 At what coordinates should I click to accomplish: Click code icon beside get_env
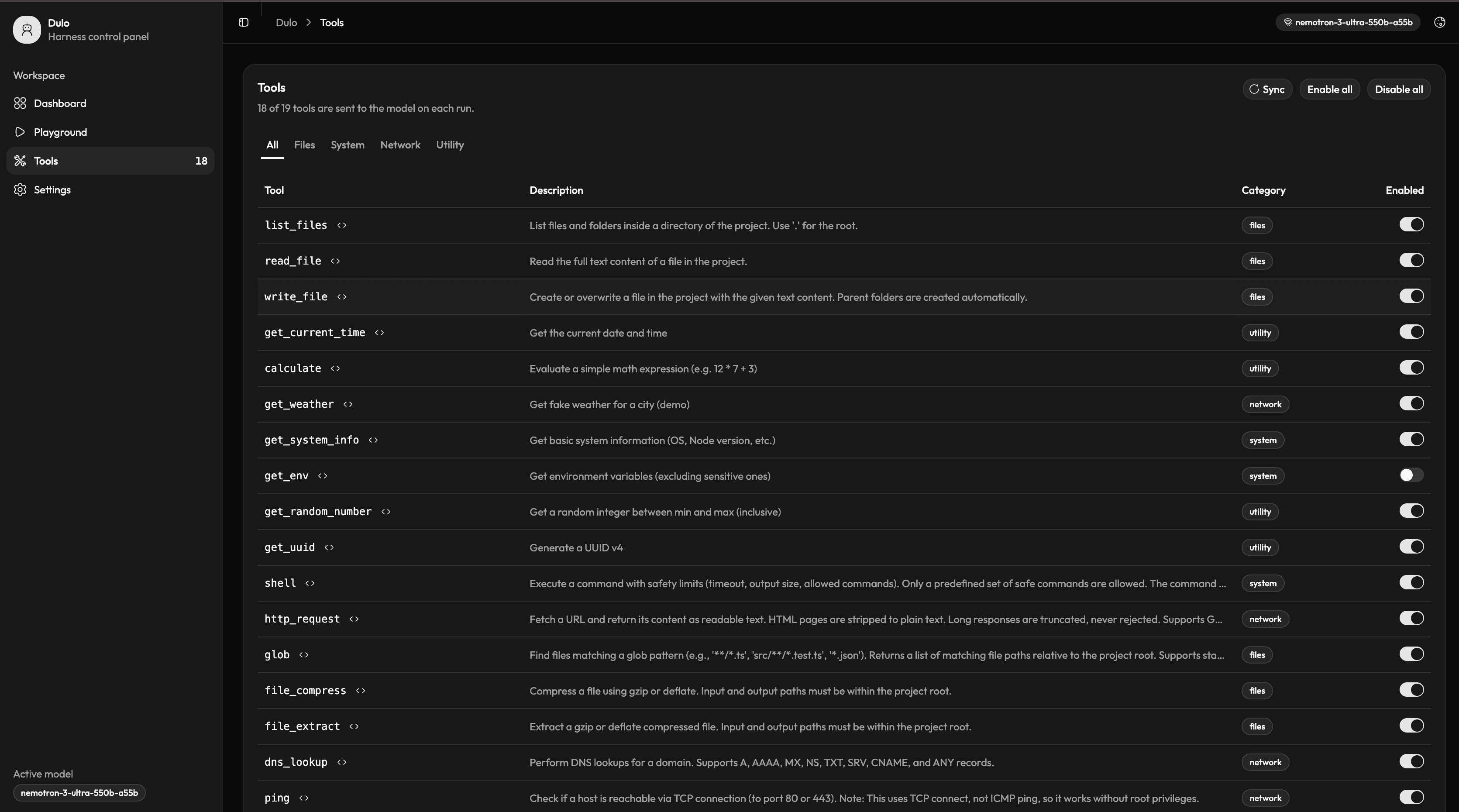pos(323,476)
